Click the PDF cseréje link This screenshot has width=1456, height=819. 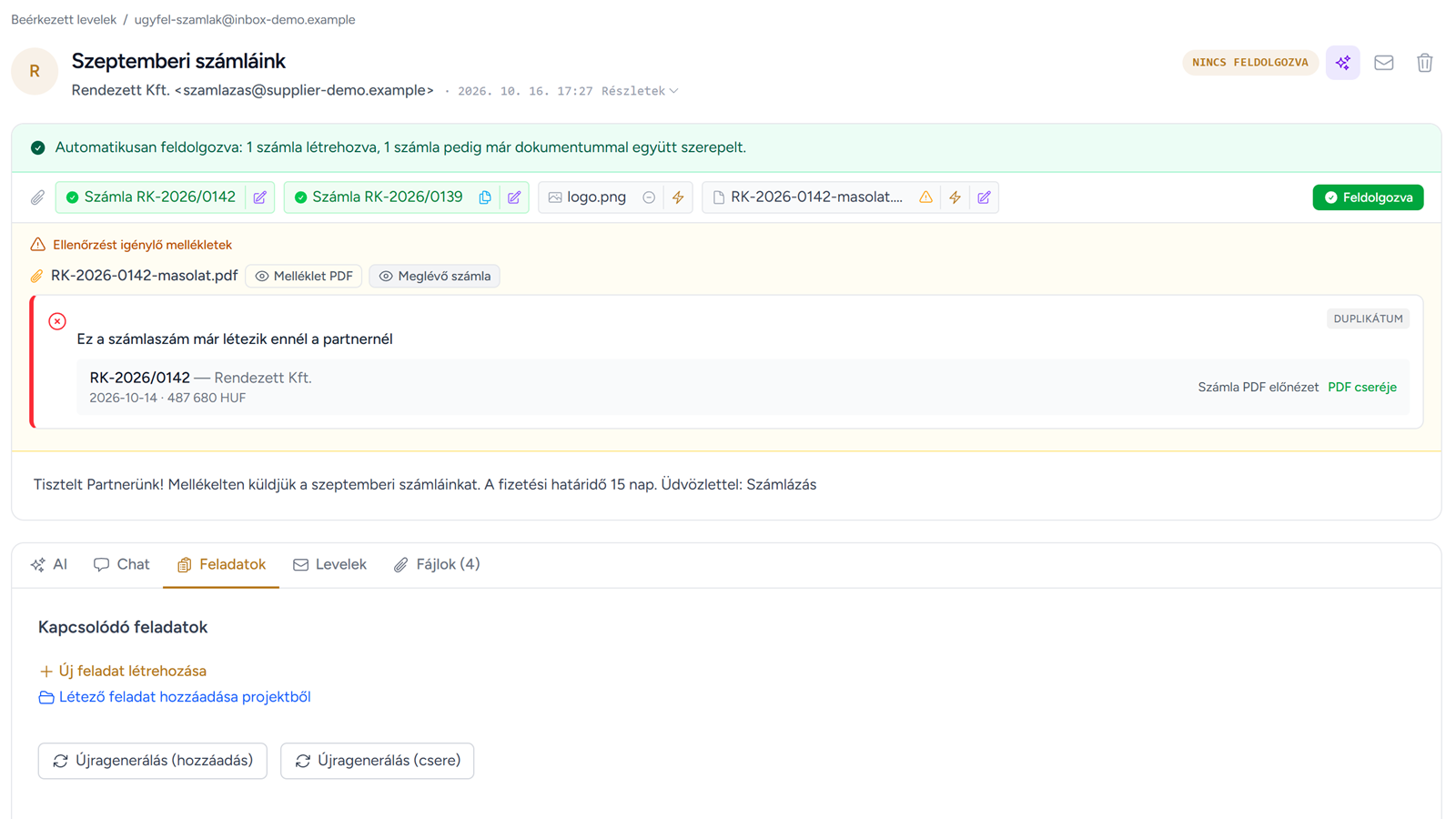[1361, 387]
